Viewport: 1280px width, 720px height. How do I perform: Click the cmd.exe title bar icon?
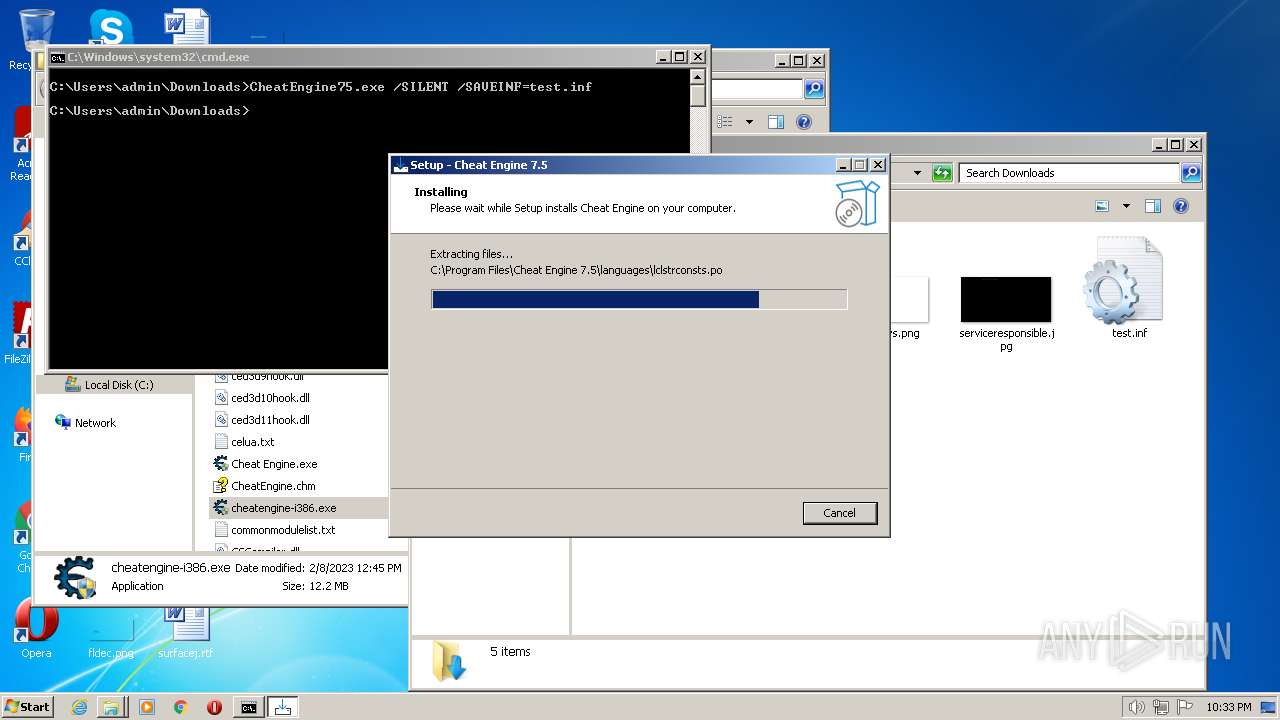(58, 57)
